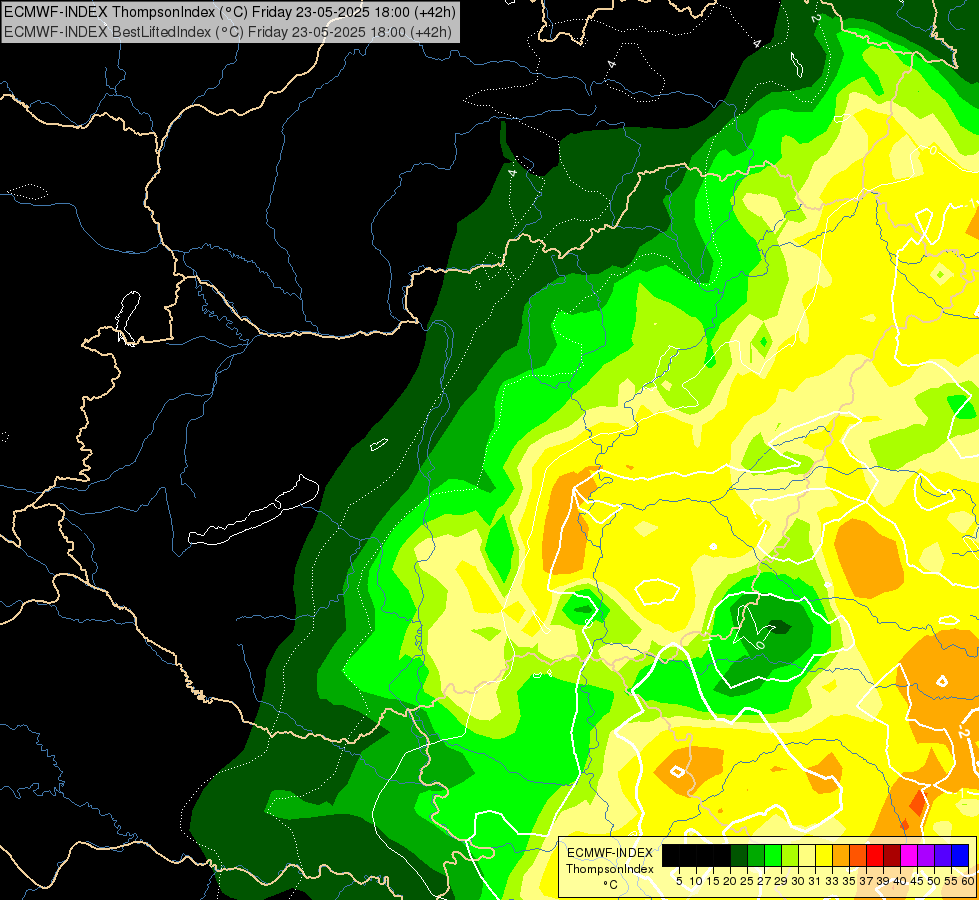Click the °C unit label in legend
Image resolution: width=979 pixels, height=900 pixels.
(610, 885)
